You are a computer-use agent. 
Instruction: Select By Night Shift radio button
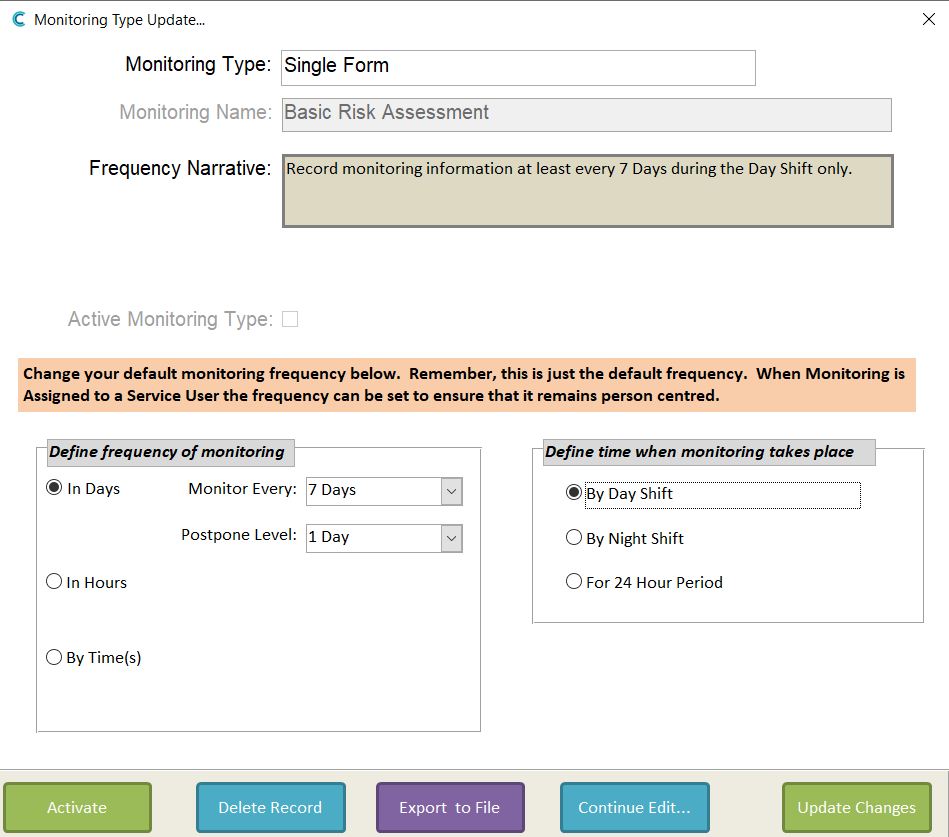(x=574, y=537)
